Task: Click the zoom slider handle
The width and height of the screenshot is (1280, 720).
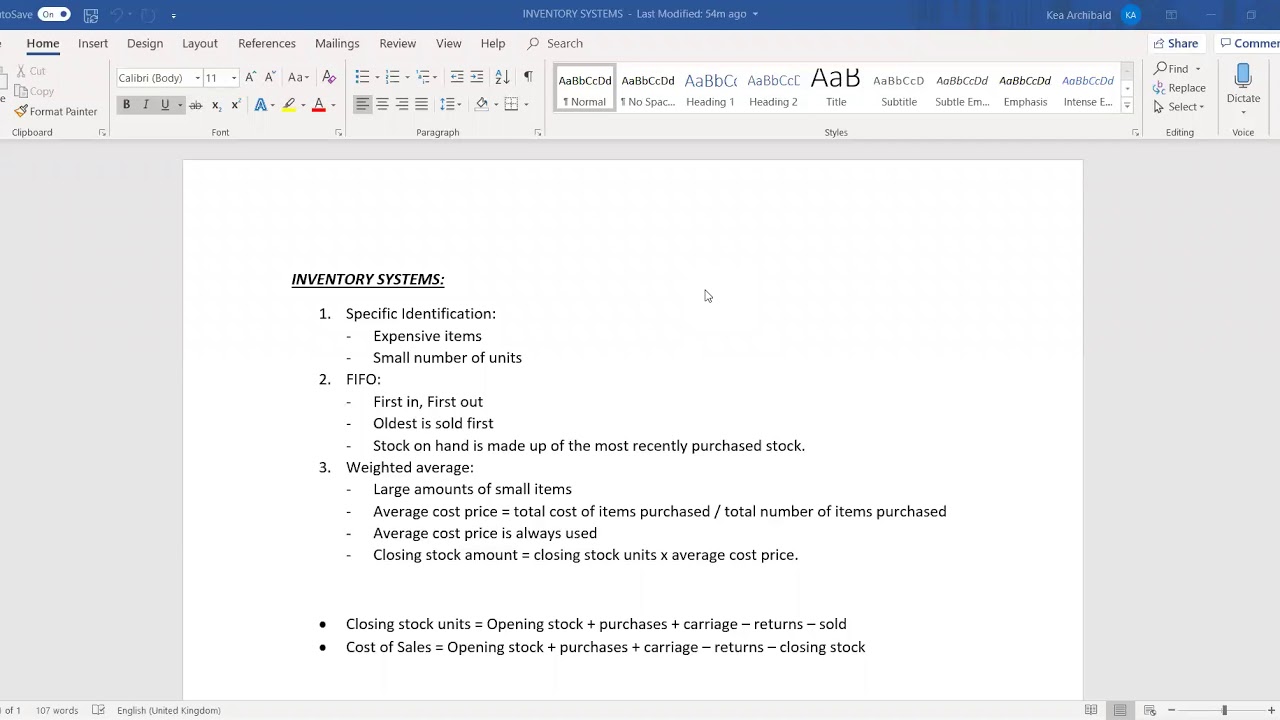Action: pyautogui.click(x=1224, y=710)
